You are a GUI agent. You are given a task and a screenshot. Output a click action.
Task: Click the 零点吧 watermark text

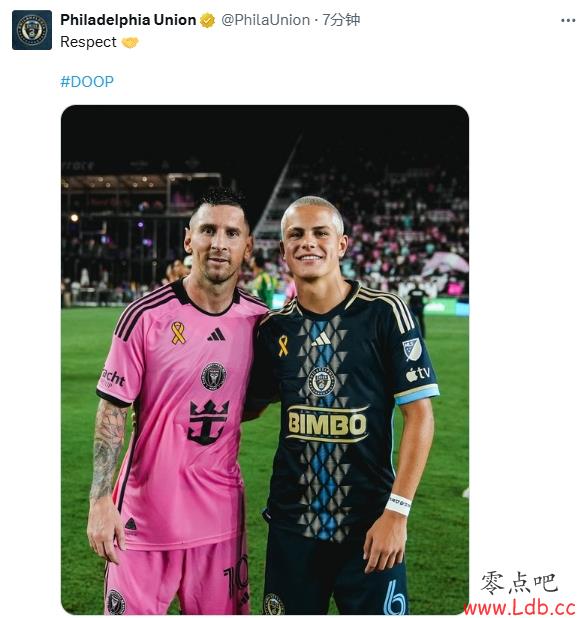click(x=518, y=582)
